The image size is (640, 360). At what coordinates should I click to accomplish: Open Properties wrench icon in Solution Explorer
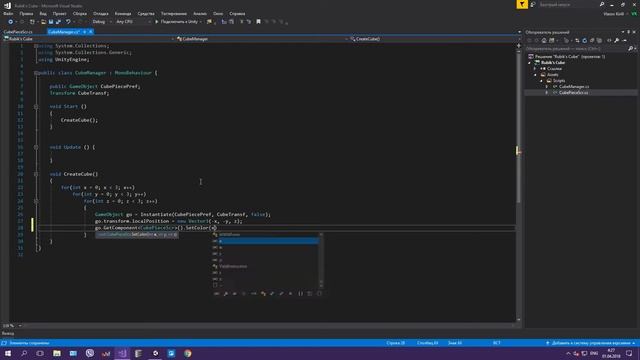coord(617,40)
